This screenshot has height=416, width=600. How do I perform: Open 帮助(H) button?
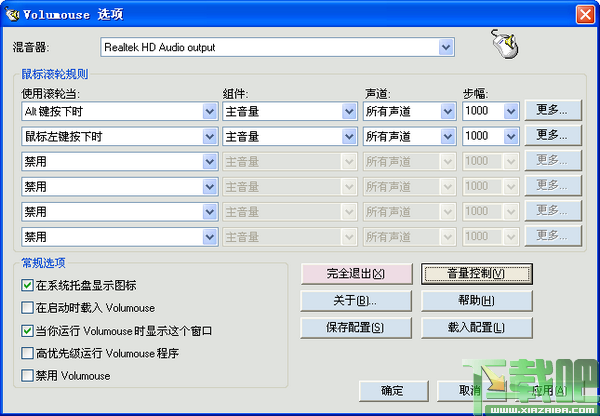tap(477, 301)
